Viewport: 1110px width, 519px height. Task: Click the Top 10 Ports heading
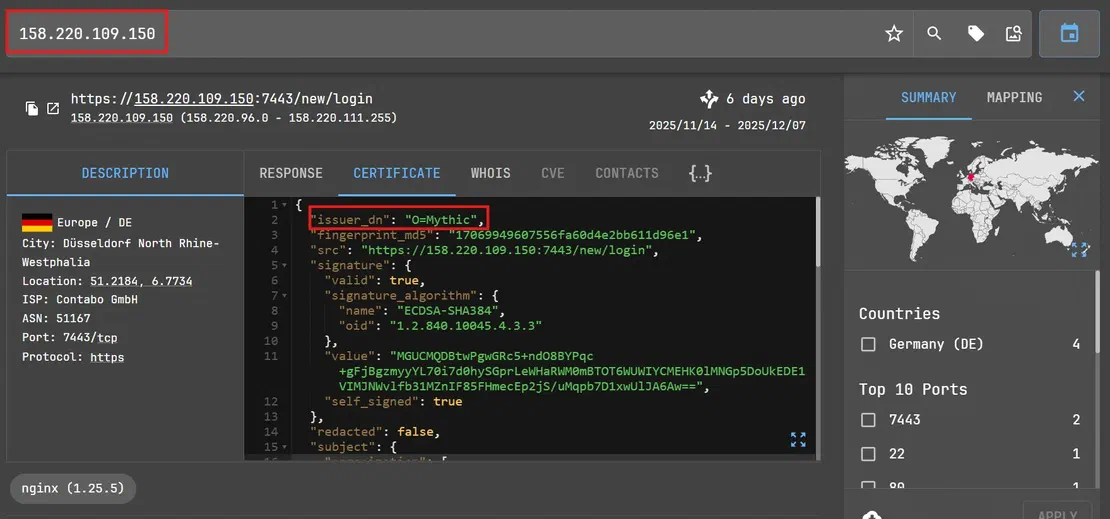(912, 389)
